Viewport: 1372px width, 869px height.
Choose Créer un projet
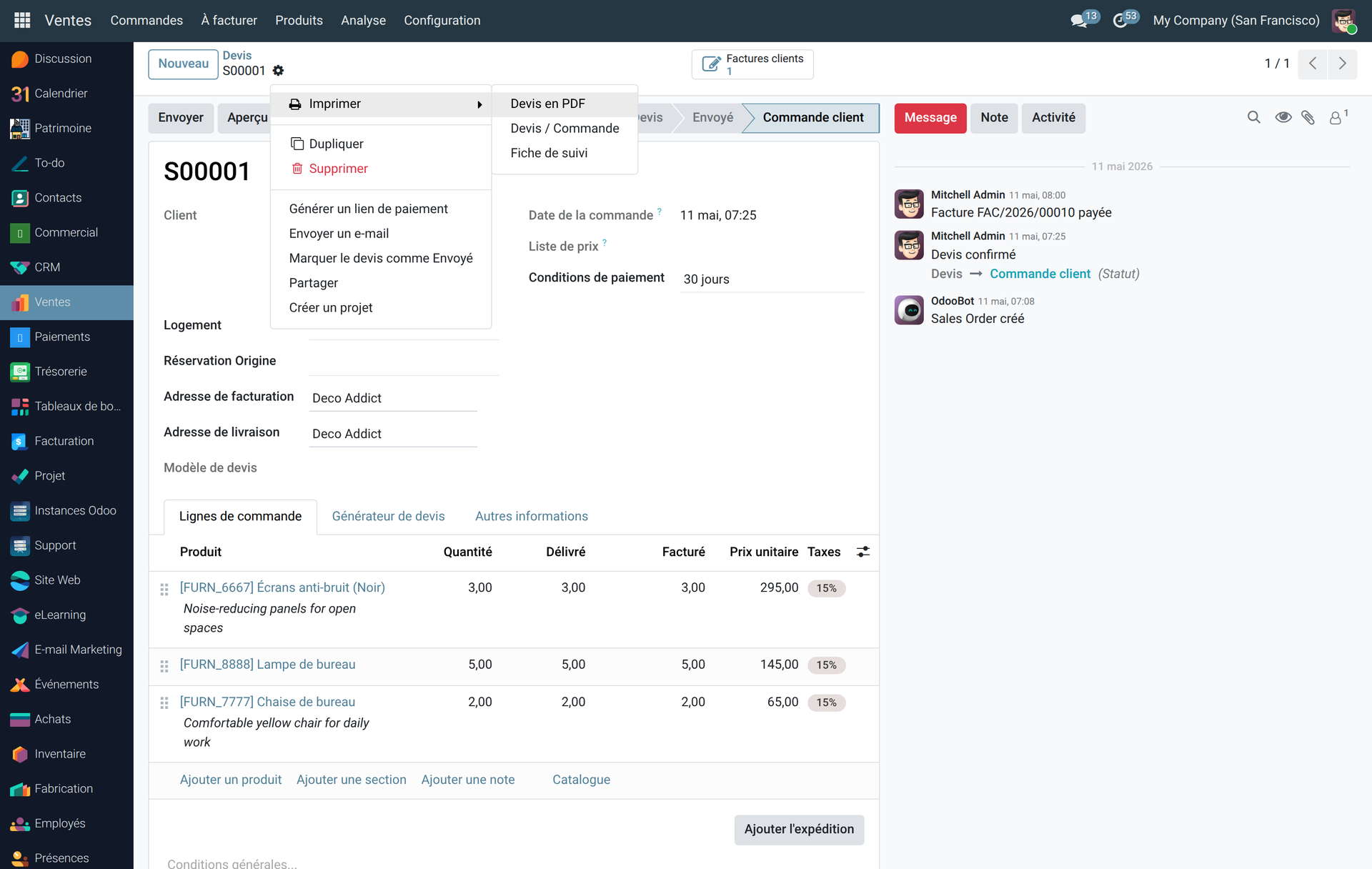point(381,307)
